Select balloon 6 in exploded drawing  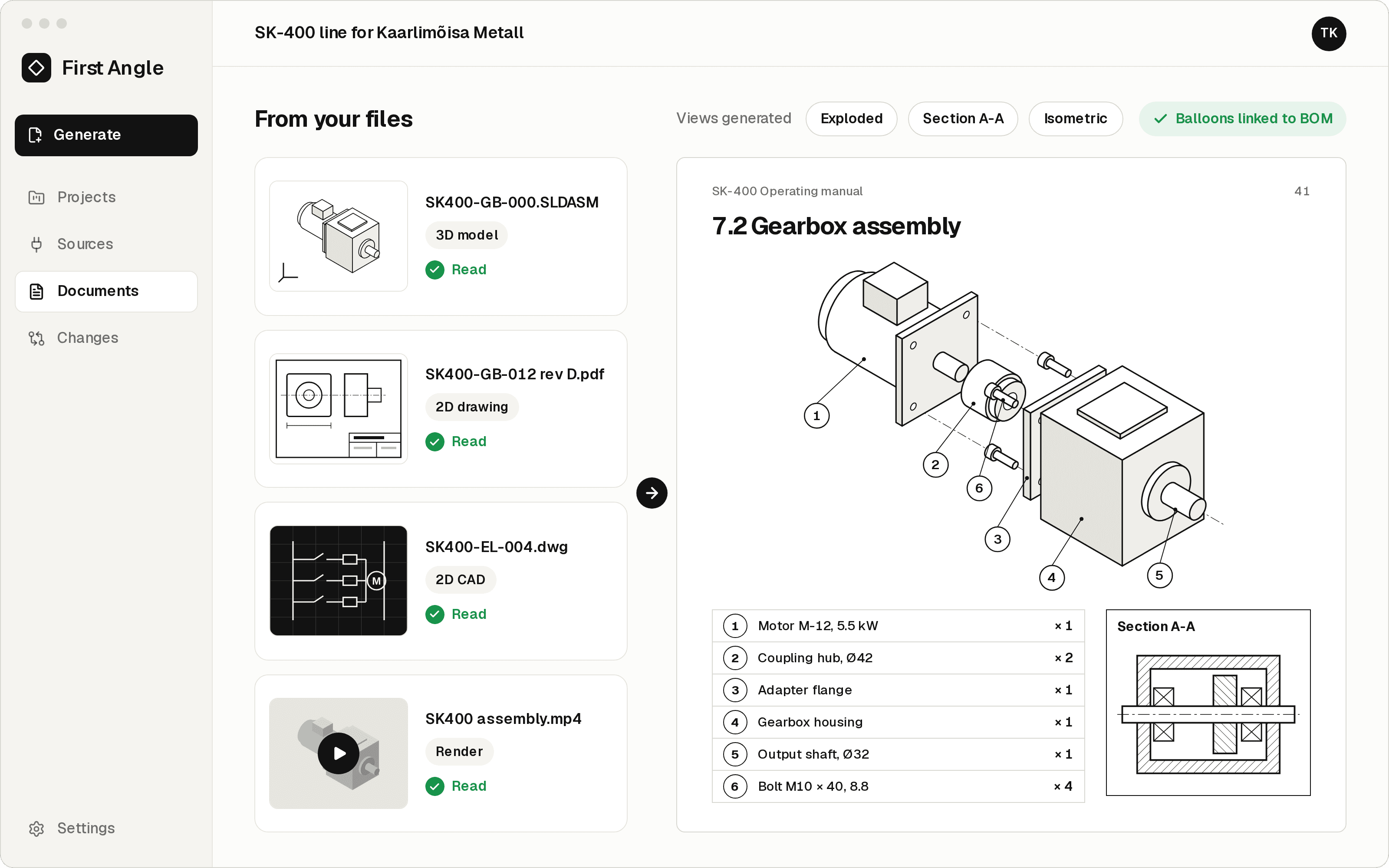[979, 488]
